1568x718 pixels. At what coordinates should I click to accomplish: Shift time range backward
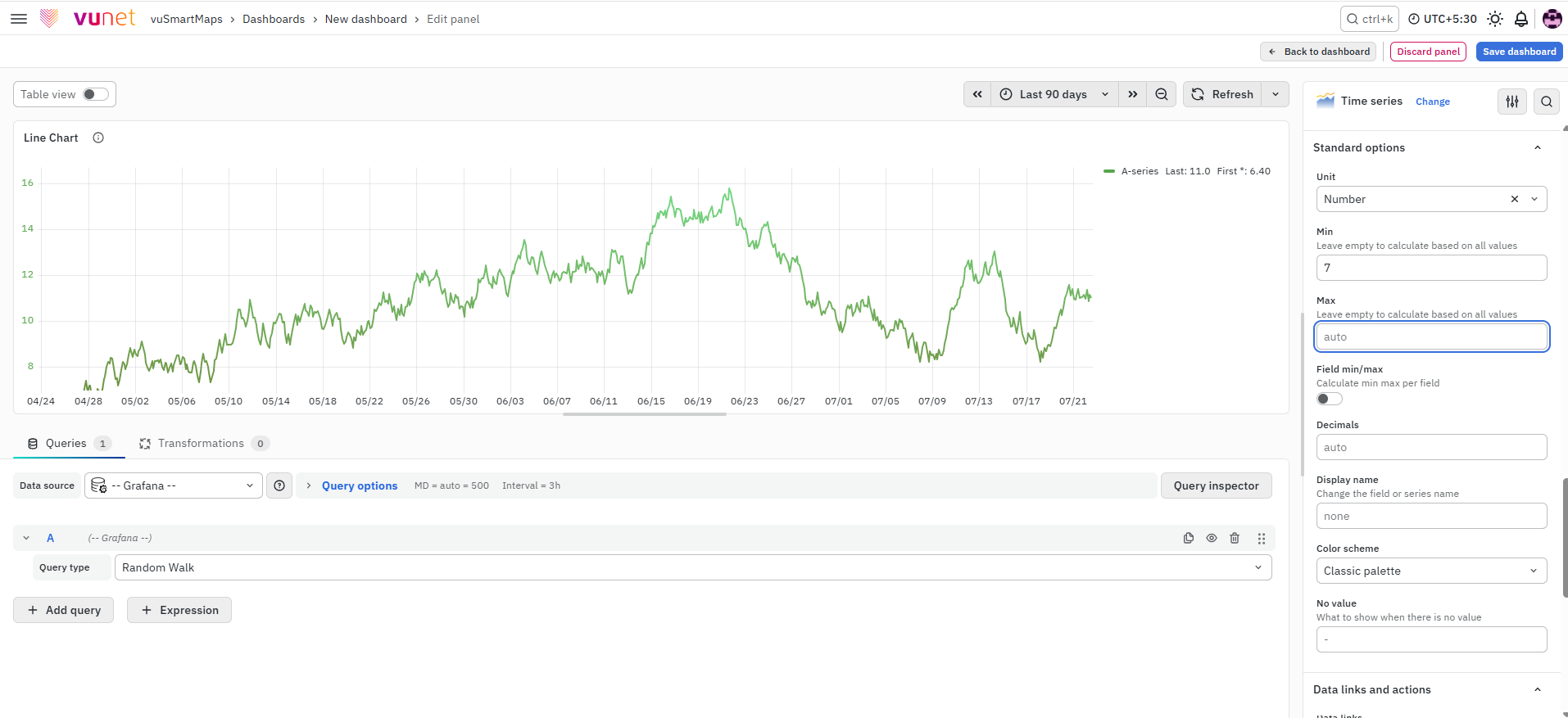click(977, 94)
